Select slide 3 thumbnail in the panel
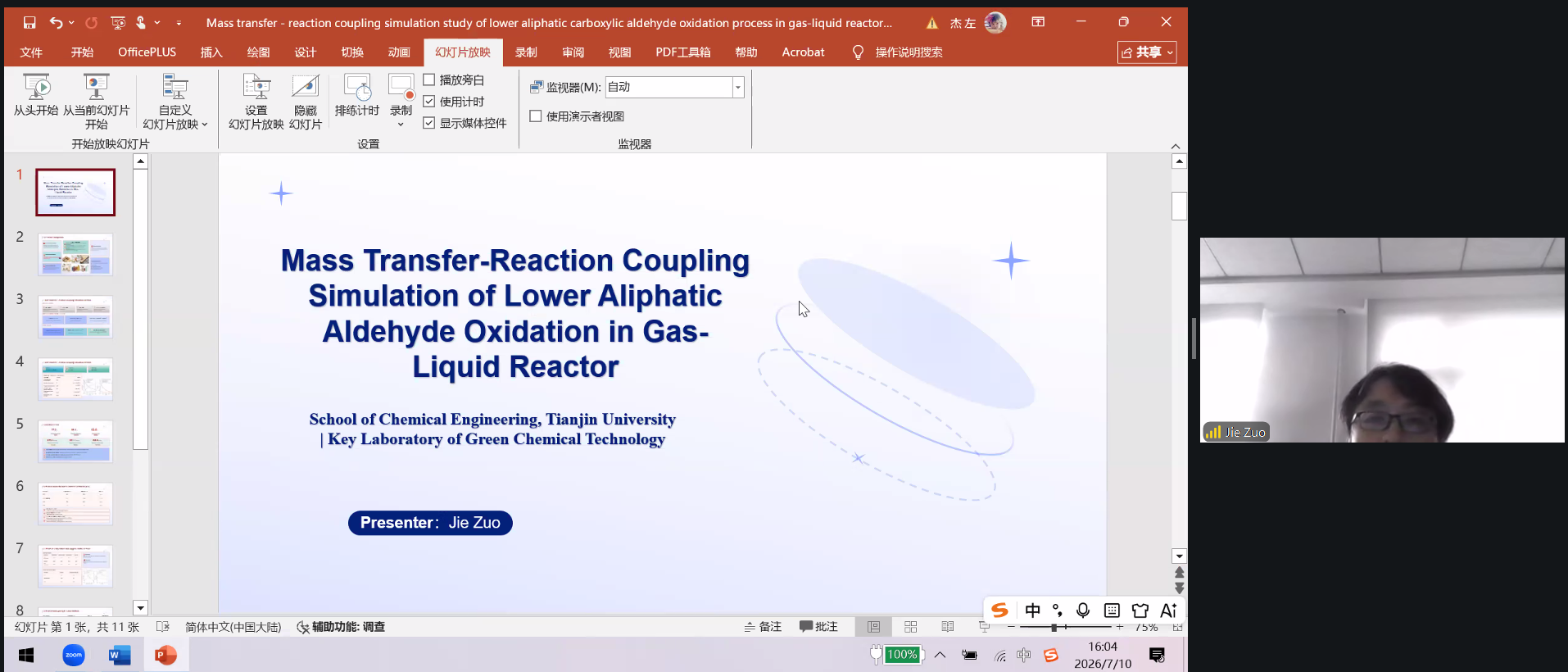The image size is (1568, 672). coord(75,317)
